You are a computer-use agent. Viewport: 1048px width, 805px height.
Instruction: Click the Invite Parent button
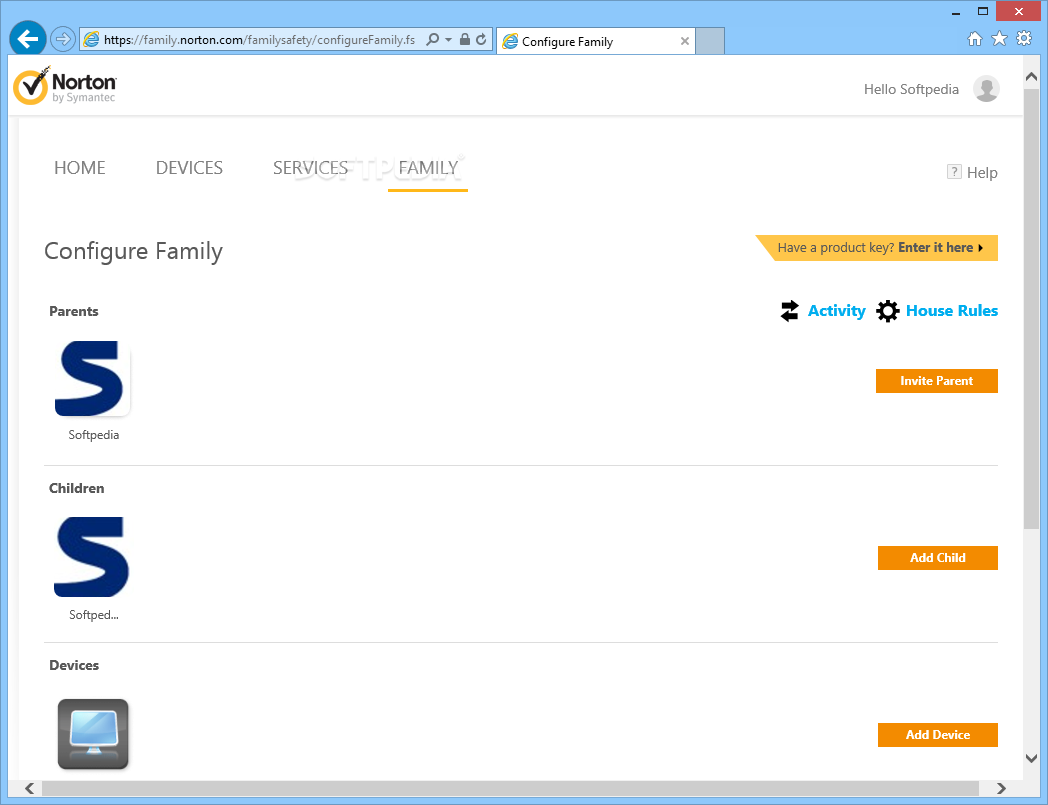pos(936,381)
